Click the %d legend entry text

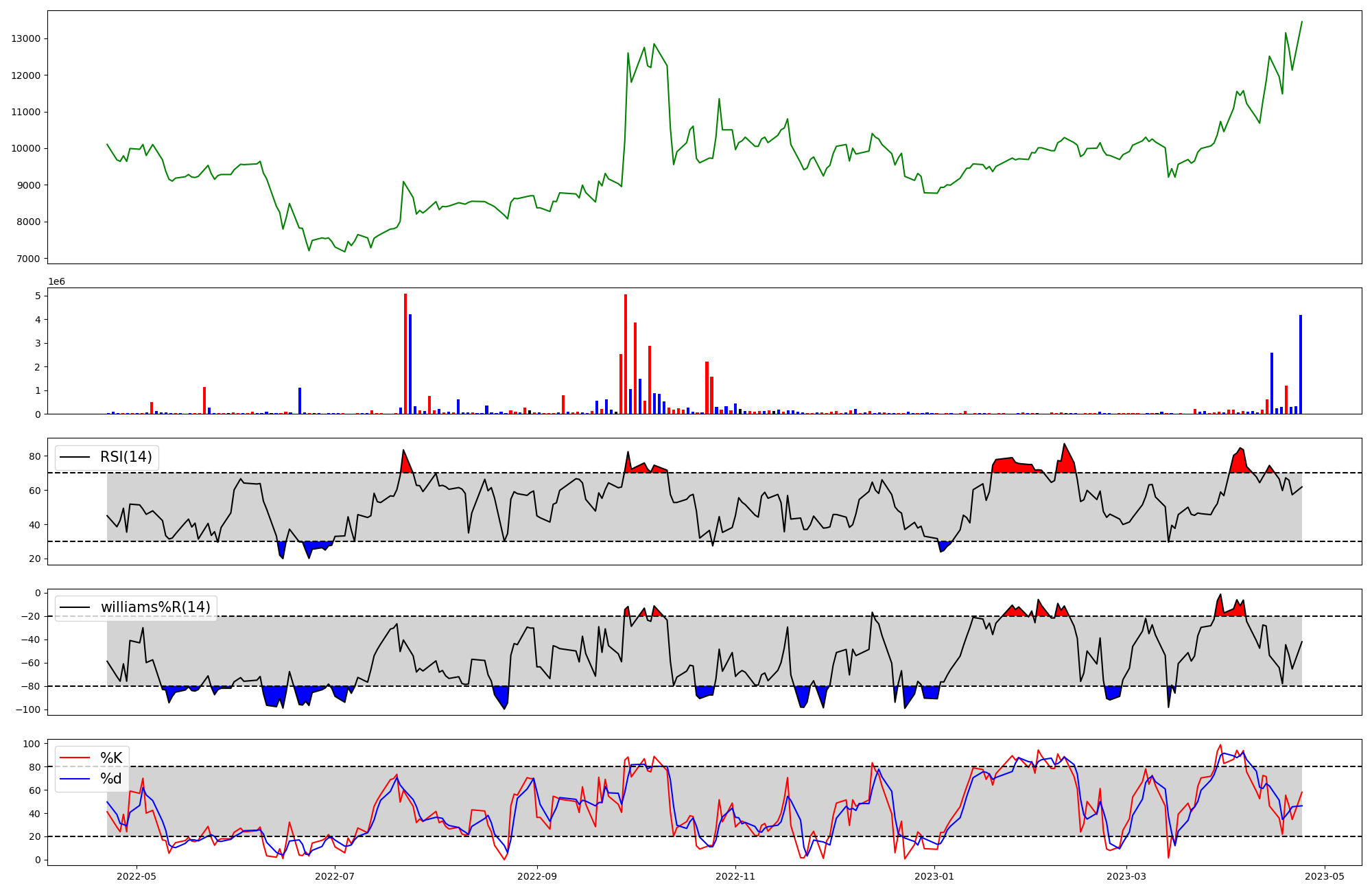(111, 778)
